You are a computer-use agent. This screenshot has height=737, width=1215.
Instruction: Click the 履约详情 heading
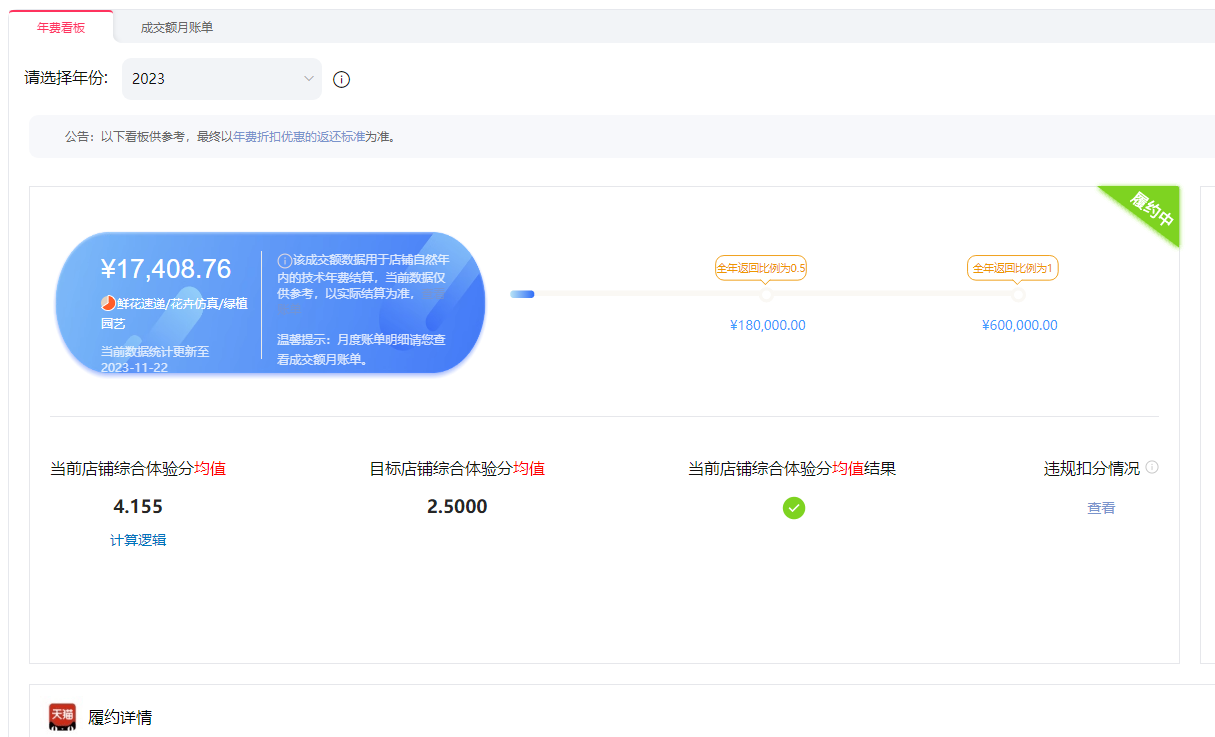click(x=120, y=717)
